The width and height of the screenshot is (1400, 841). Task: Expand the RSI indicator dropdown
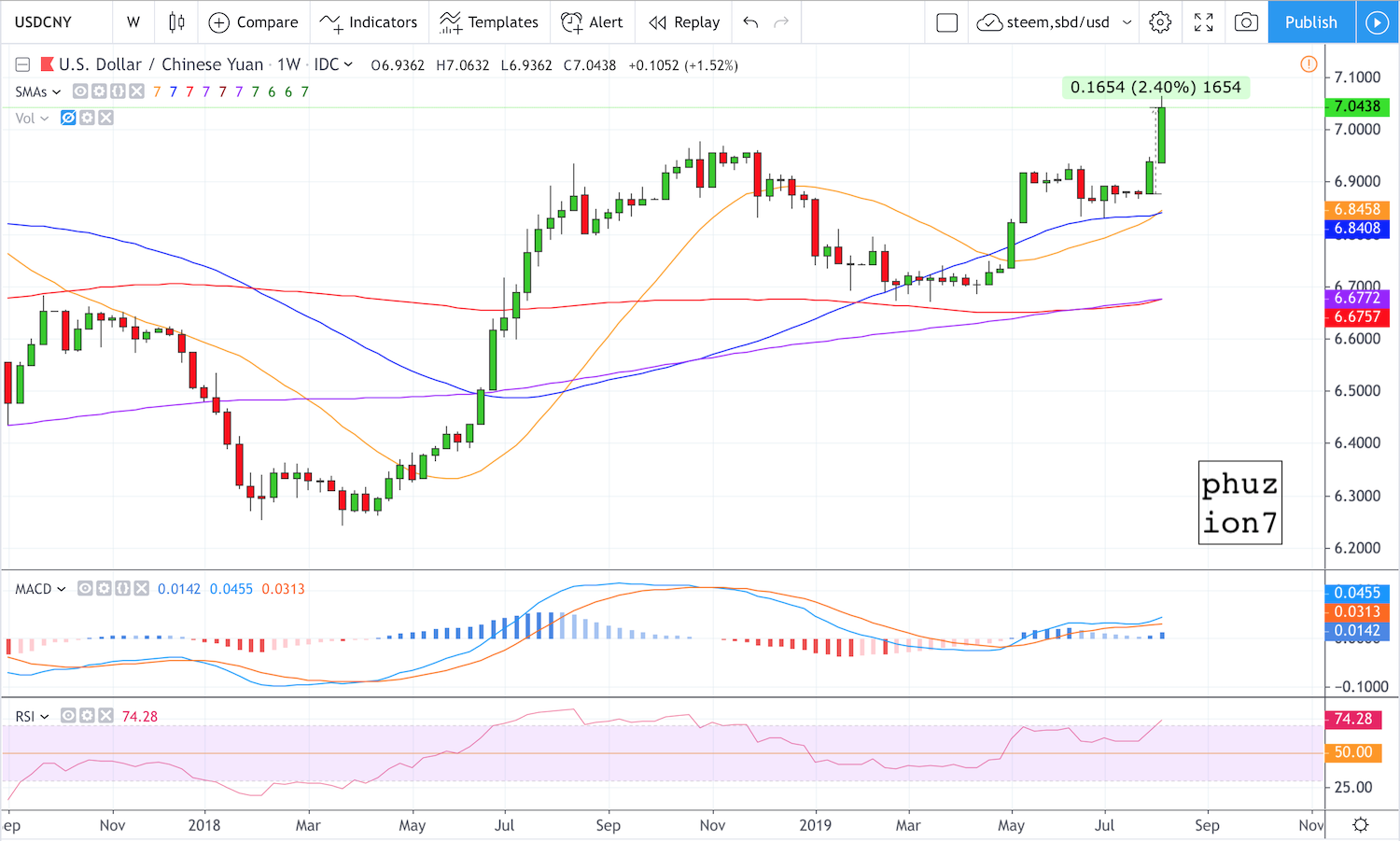(44, 717)
